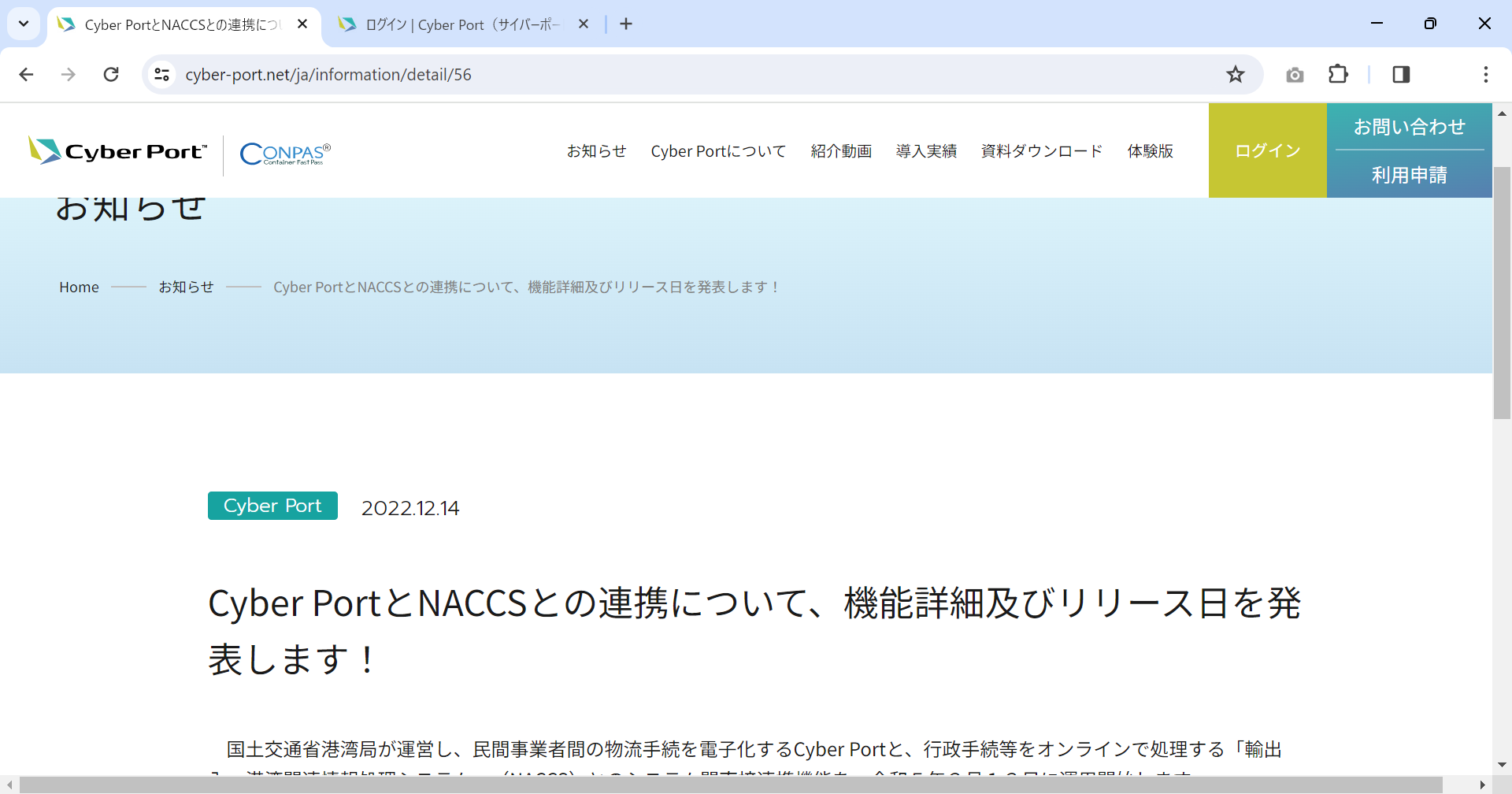Click the yellow ログイン button
1512x794 pixels.
pyautogui.click(x=1267, y=150)
